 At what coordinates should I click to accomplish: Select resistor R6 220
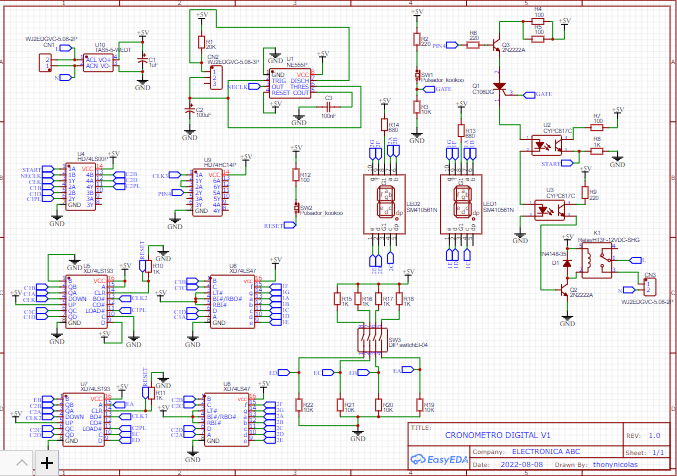point(473,44)
